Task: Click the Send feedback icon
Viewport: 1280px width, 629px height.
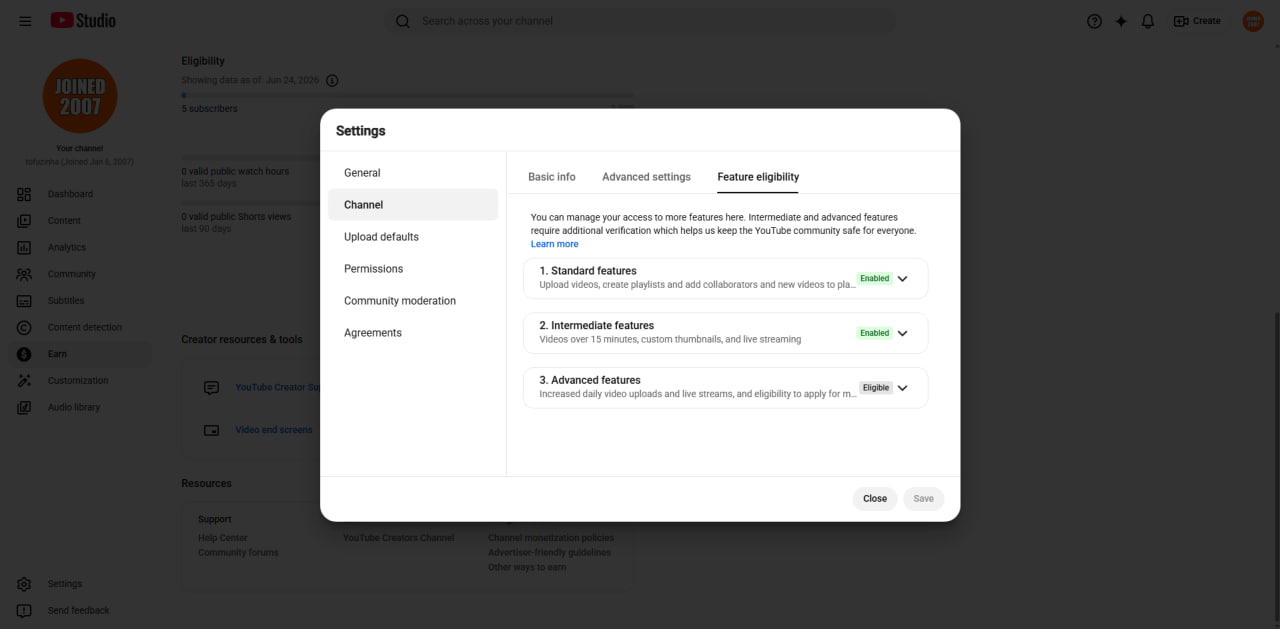Action: 24,611
